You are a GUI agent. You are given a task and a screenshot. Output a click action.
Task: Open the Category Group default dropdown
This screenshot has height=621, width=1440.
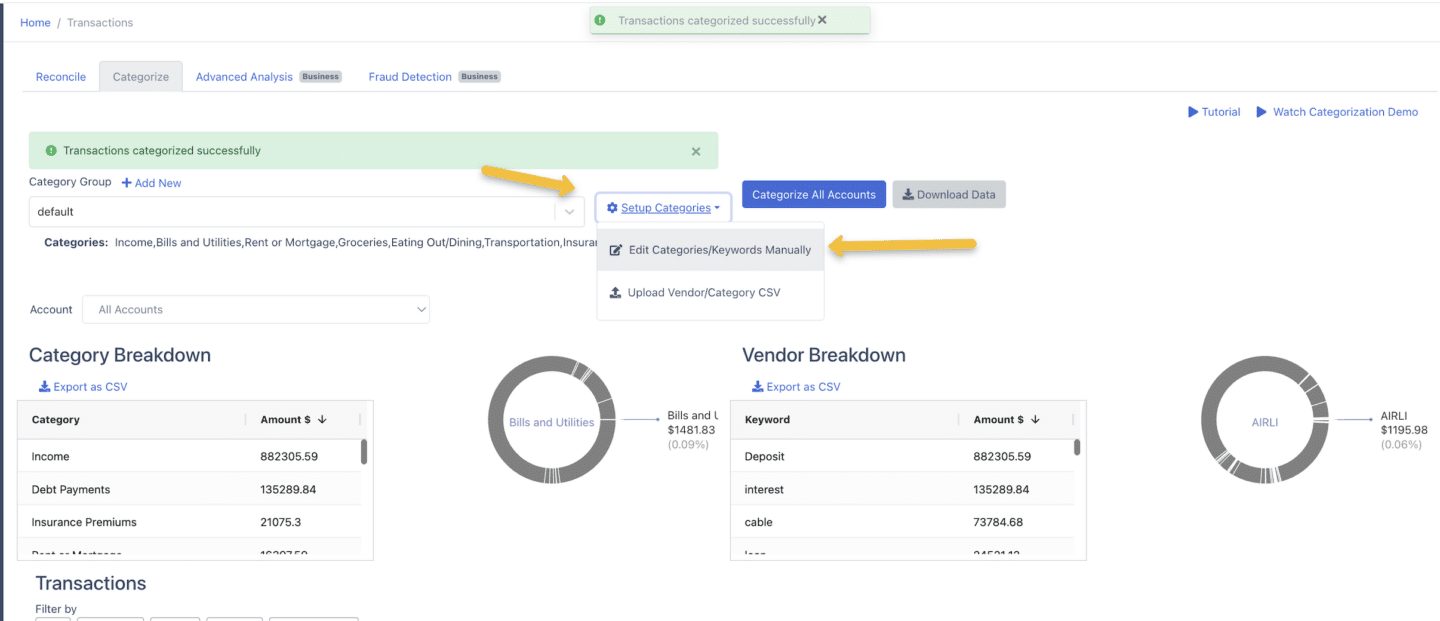(x=570, y=211)
